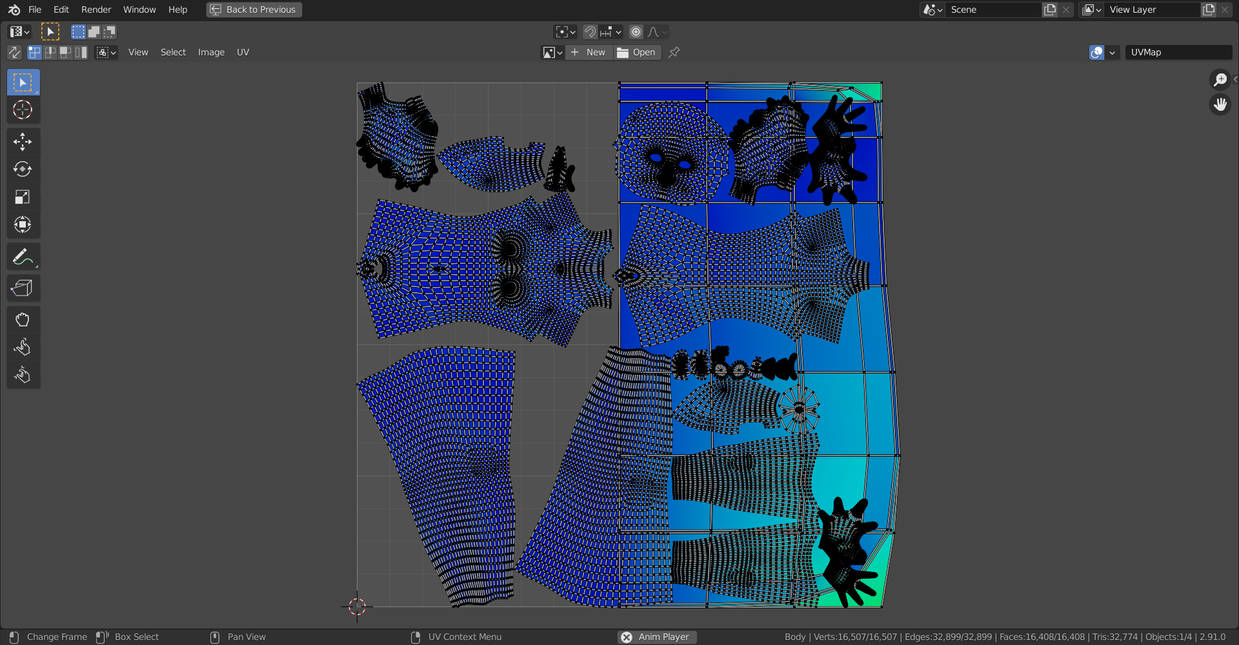Click the zoom magnifier gizmo

pos(1220,80)
